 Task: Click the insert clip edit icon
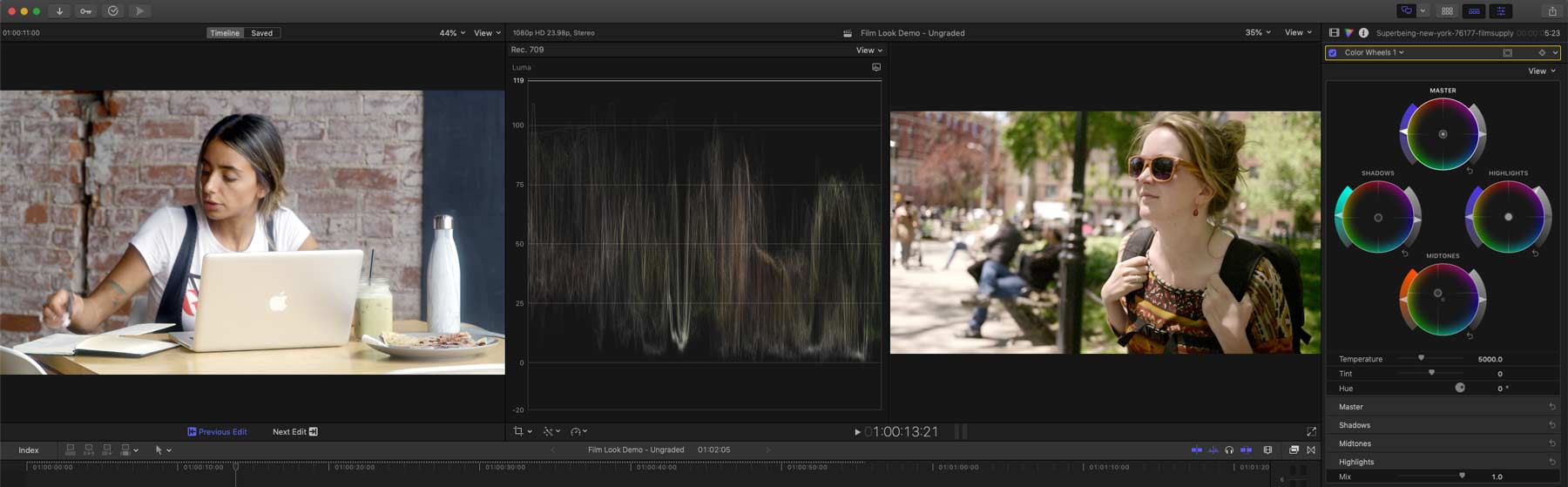(x=89, y=450)
